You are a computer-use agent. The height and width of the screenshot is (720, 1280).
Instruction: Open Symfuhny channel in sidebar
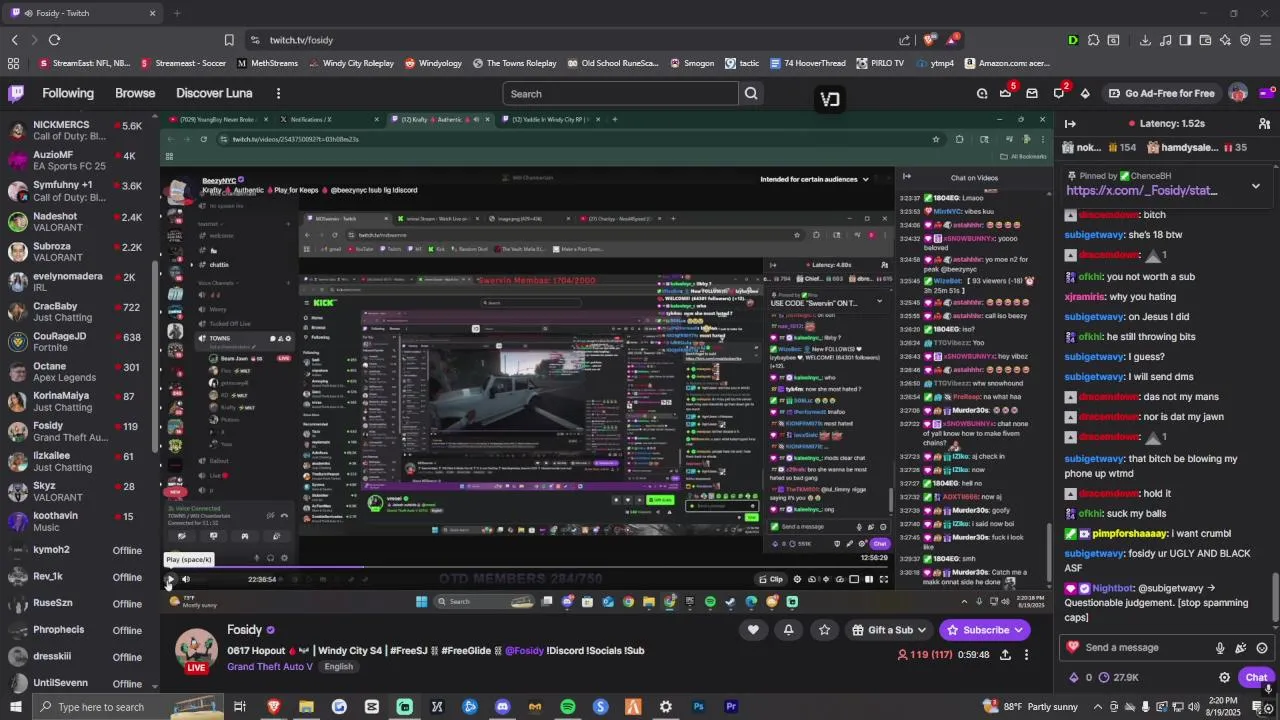pyautogui.click(x=80, y=191)
